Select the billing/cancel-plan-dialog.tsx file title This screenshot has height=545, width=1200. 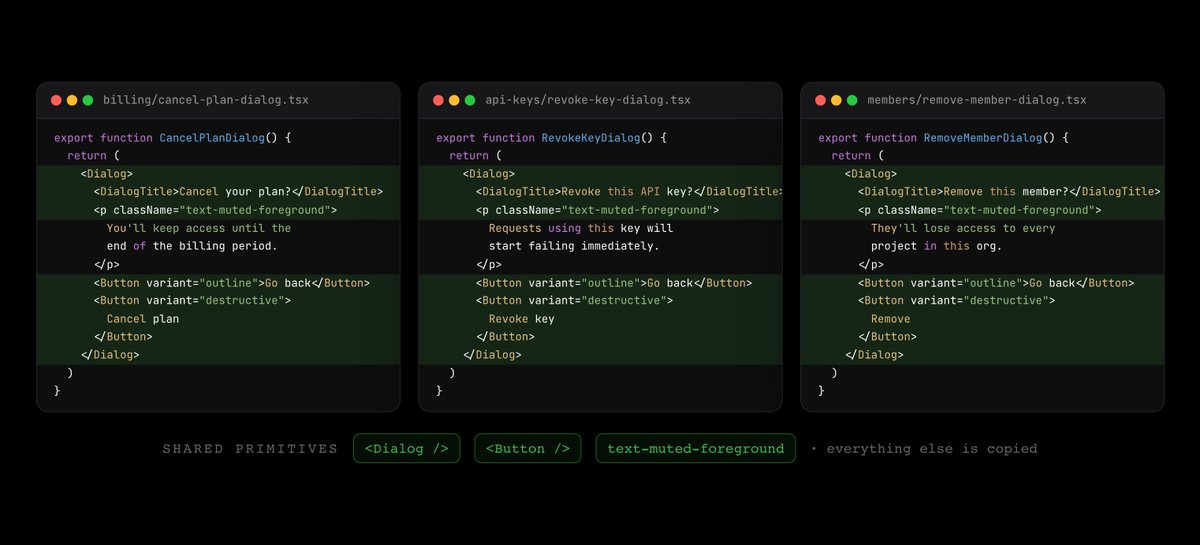tap(206, 100)
